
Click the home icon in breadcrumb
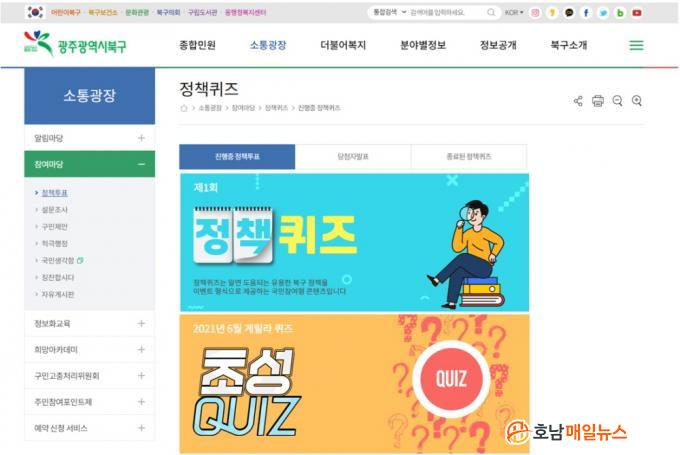[184, 108]
